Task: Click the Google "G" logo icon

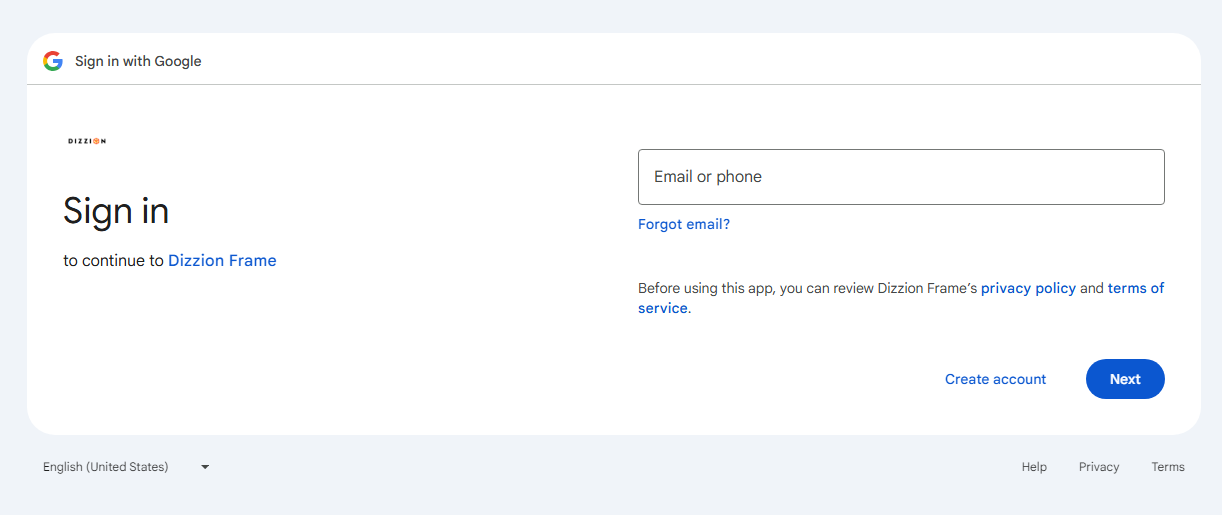Action: [x=53, y=61]
